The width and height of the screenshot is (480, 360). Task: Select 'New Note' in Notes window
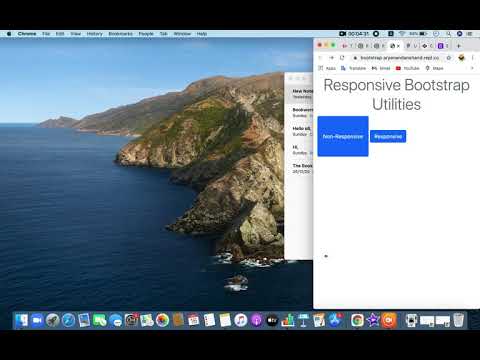click(299, 94)
